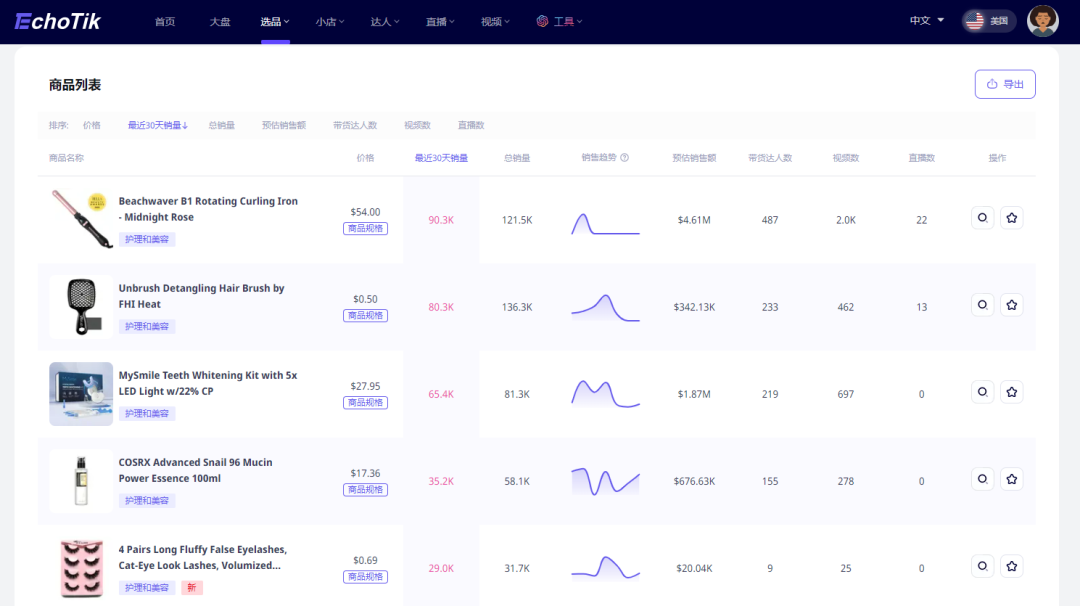Click 商品规格 button for False Eyelashes

[x=365, y=577]
